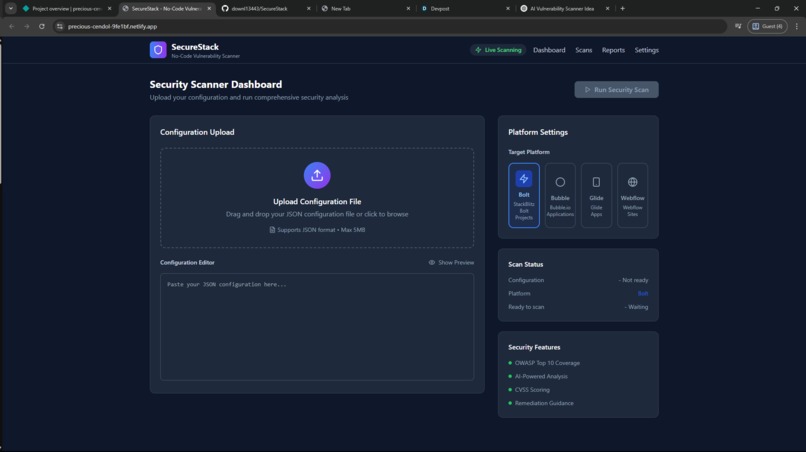Click the browser address bar URL
The image size is (806, 452).
pos(113,26)
